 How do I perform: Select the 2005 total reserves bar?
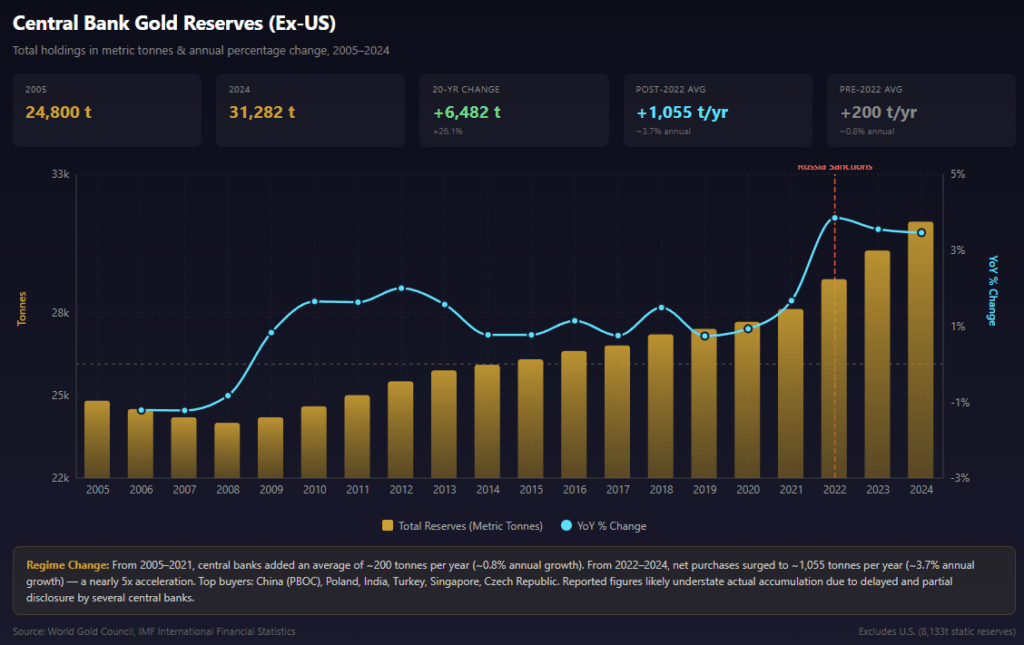point(97,439)
